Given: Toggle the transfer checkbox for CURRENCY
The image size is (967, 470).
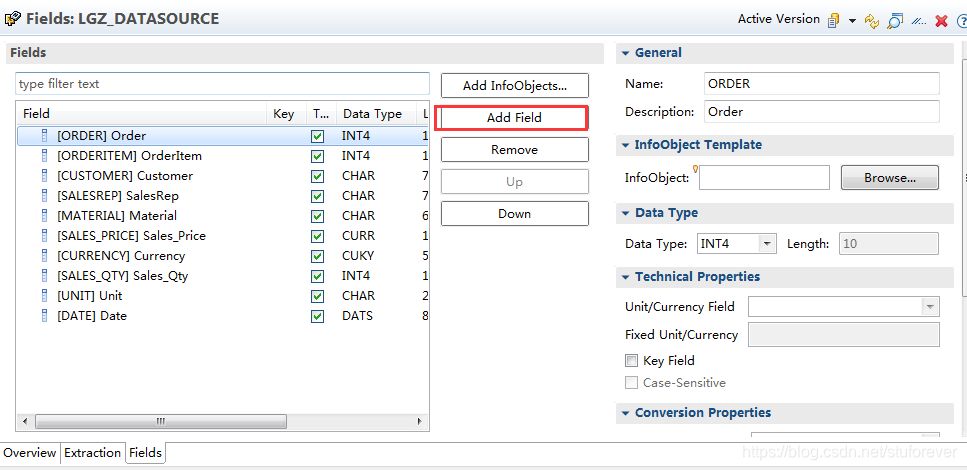Looking at the screenshot, I should (318, 256).
